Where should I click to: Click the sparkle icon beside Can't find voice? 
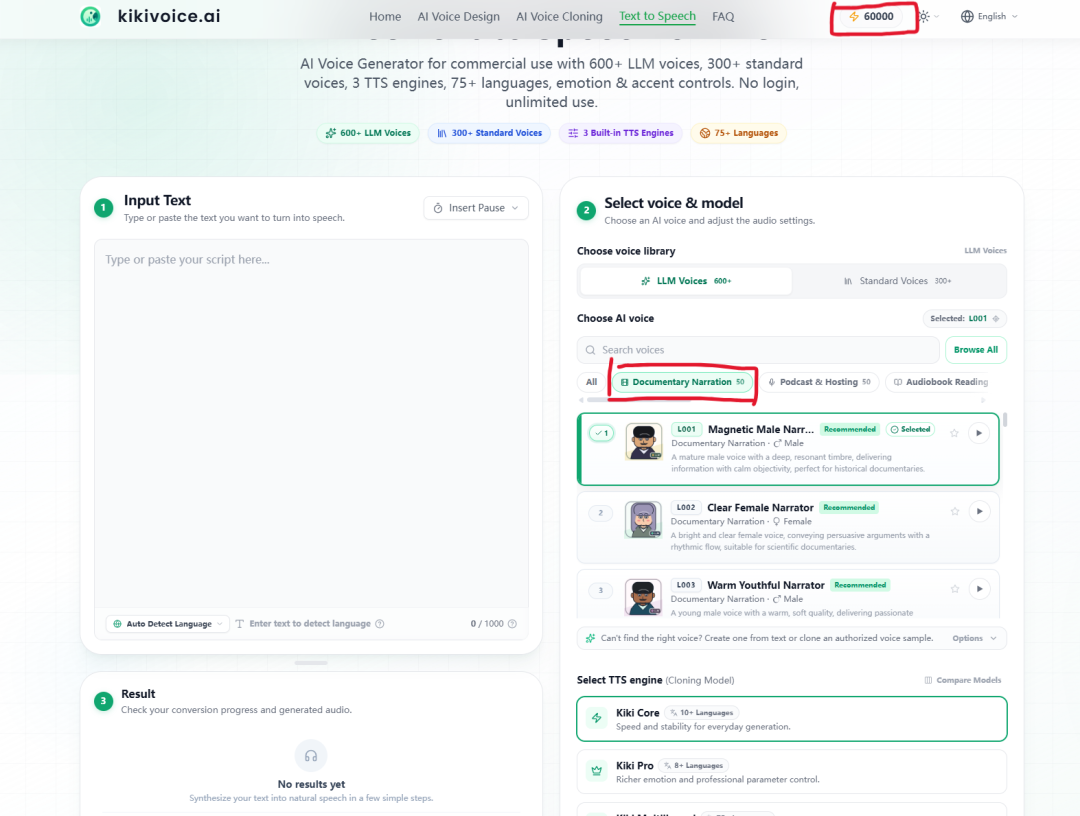click(x=590, y=638)
